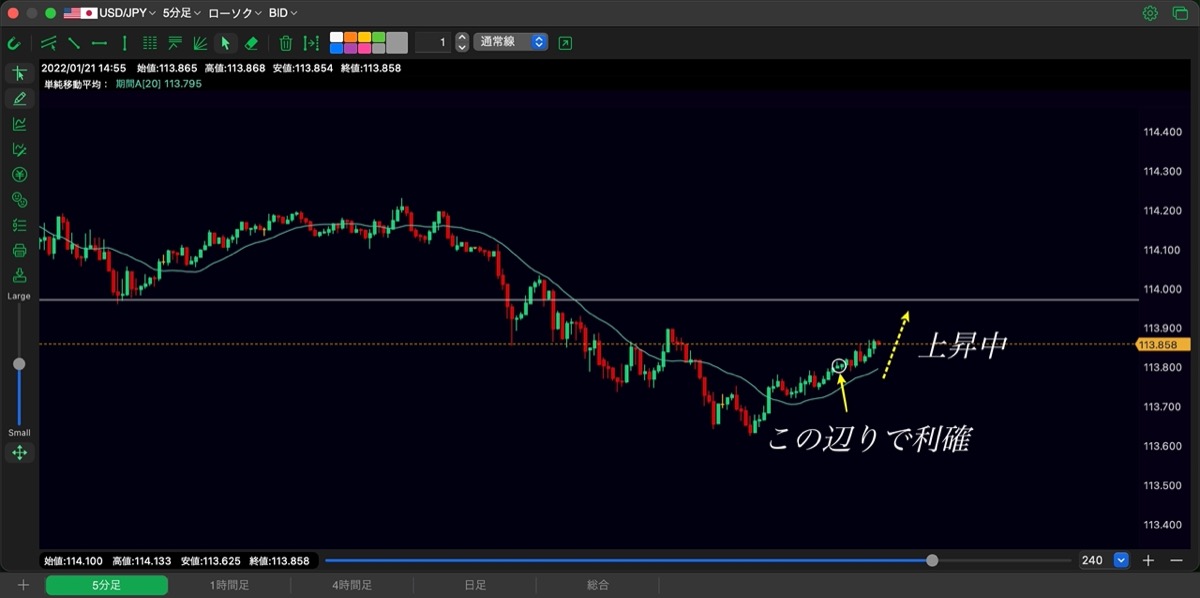Open settings gear at top right
Viewport: 1200px width, 598px height.
pyautogui.click(x=1150, y=13)
